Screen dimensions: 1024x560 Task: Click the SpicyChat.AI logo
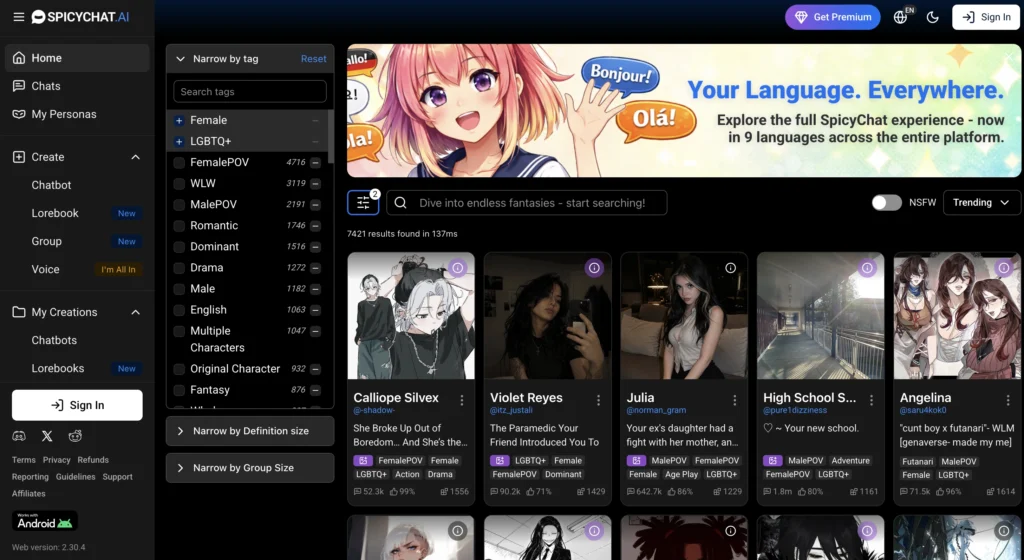80,17
